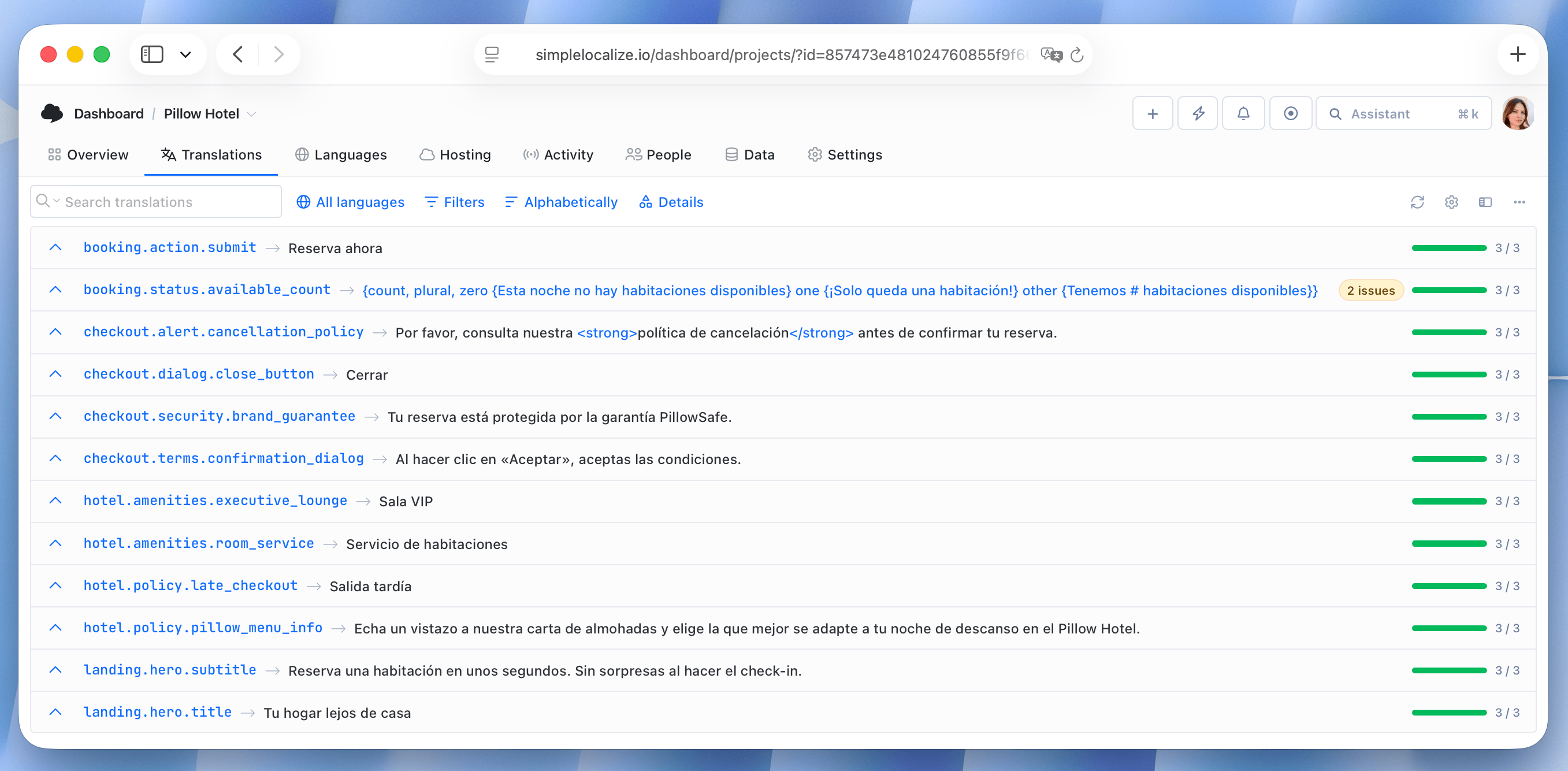Click the reader page icon in address bar
This screenshot has height=771, width=1568.
[492, 54]
